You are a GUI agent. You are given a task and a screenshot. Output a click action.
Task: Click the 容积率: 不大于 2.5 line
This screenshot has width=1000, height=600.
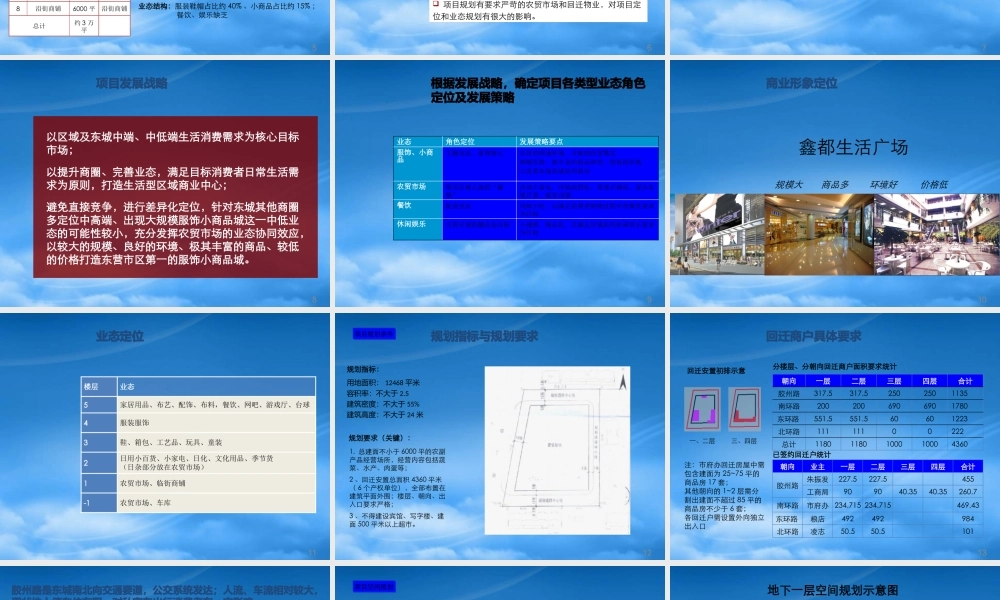378,393
